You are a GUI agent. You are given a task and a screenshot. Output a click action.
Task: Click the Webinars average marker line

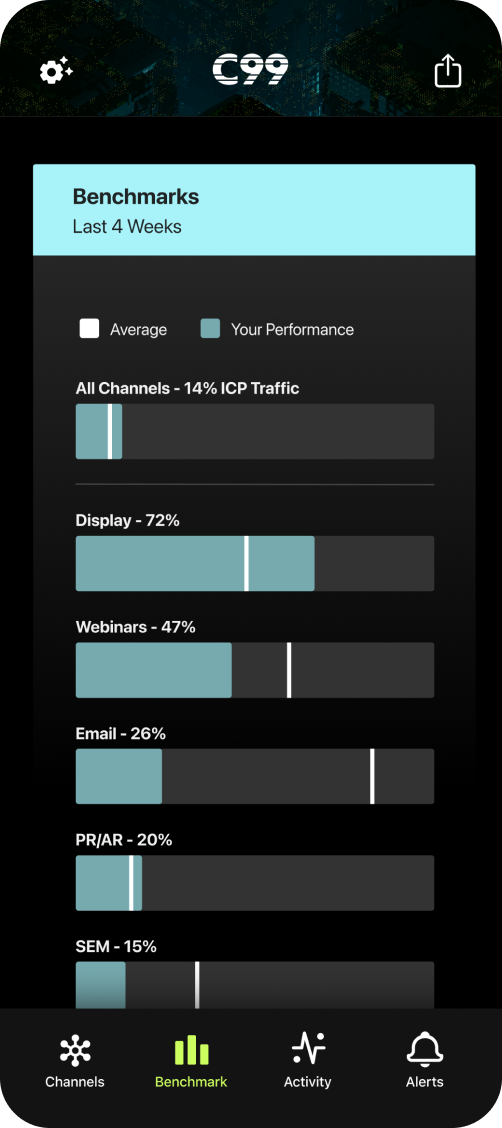[x=289, y=670]
